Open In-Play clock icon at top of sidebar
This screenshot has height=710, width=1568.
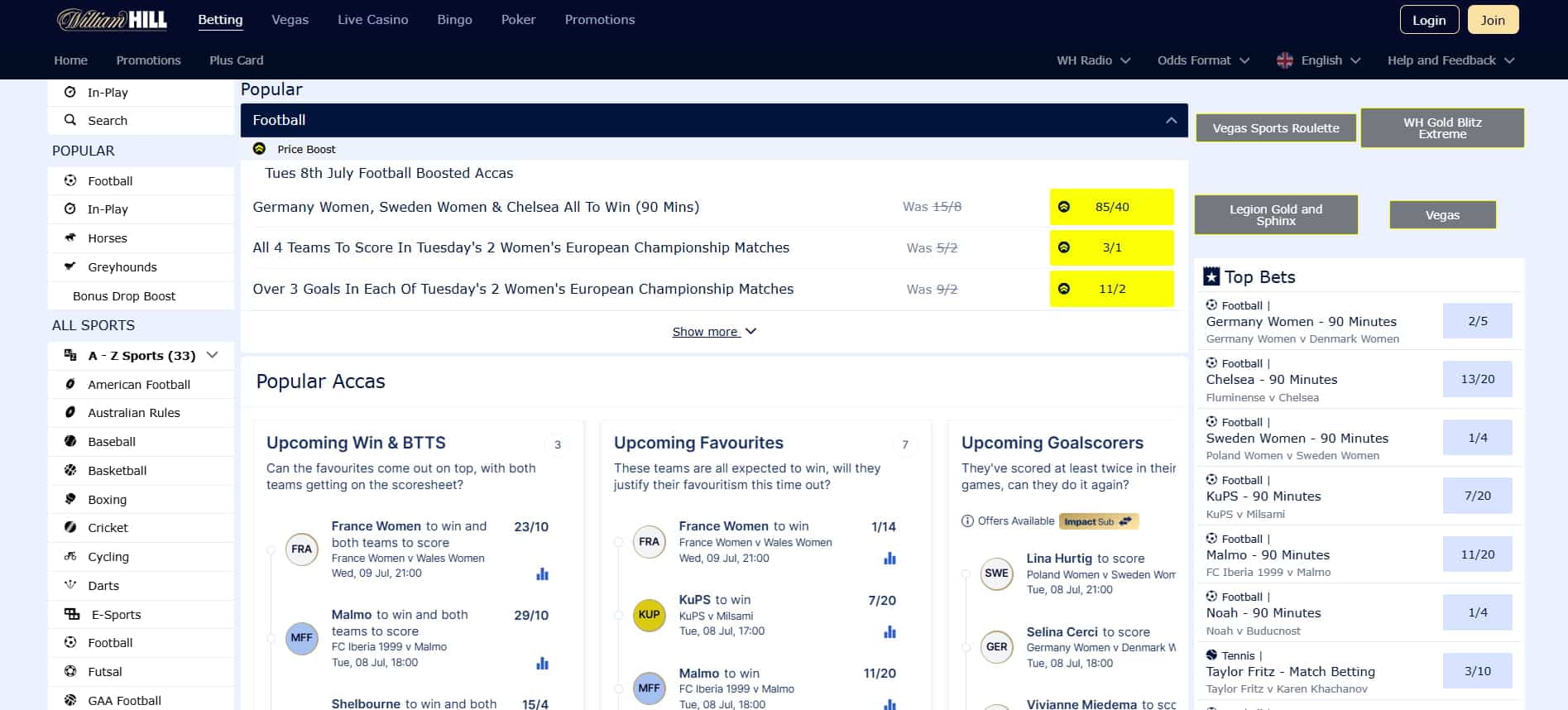(70, 92)
